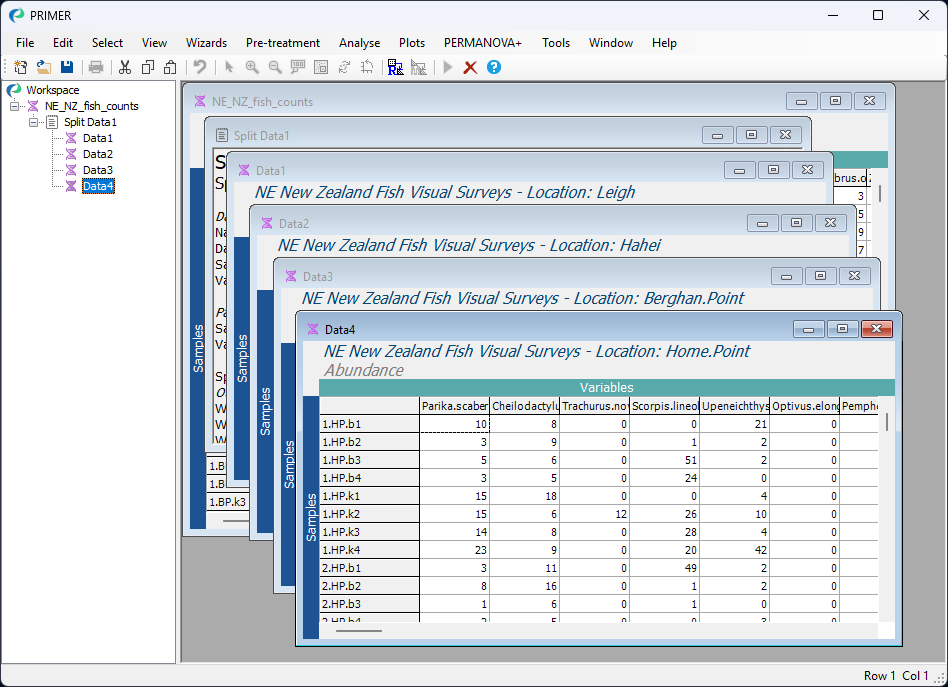
Task: Minimize the Data4 child window
Action: click(808, 329)
